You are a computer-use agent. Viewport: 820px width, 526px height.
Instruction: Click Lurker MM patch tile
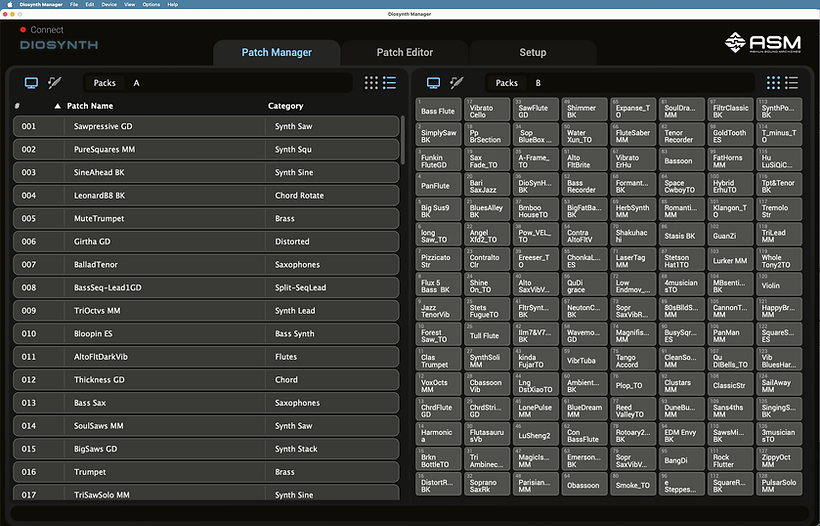(x=731, y=259)
